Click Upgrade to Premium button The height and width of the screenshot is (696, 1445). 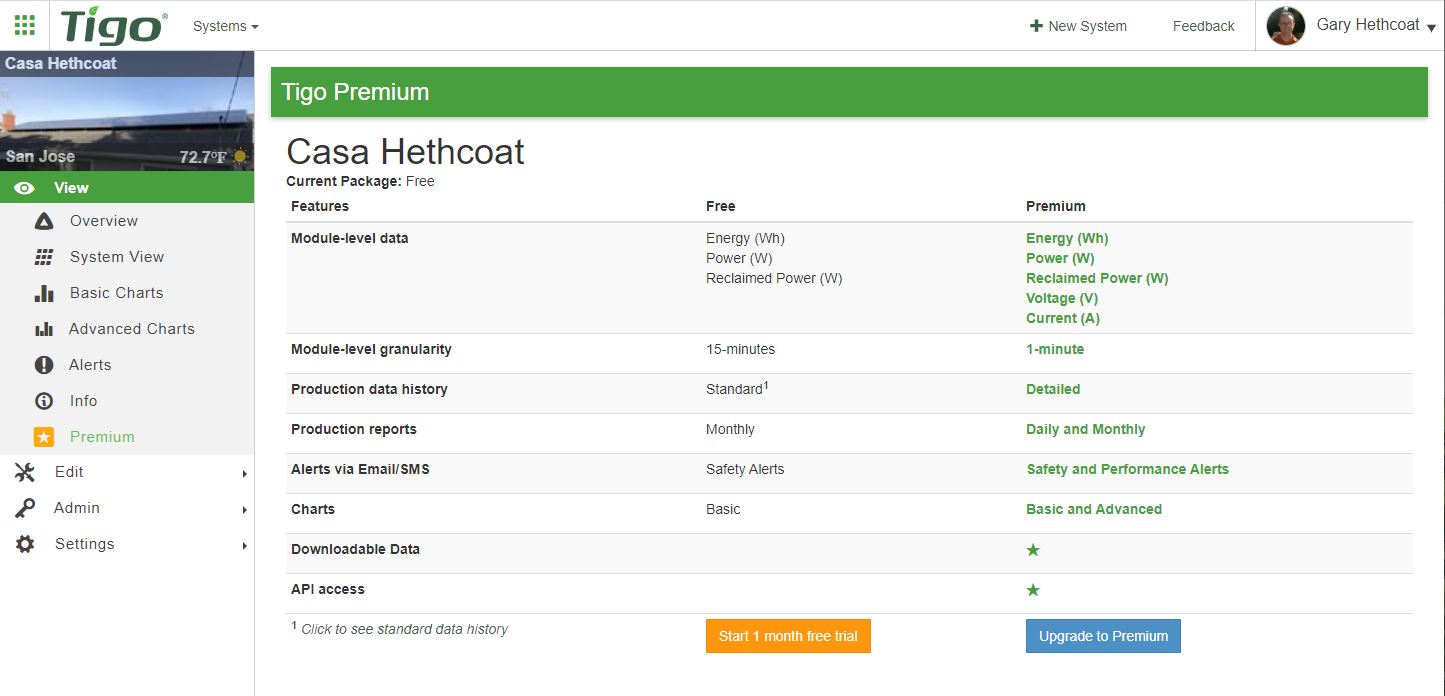(1103, 636)
